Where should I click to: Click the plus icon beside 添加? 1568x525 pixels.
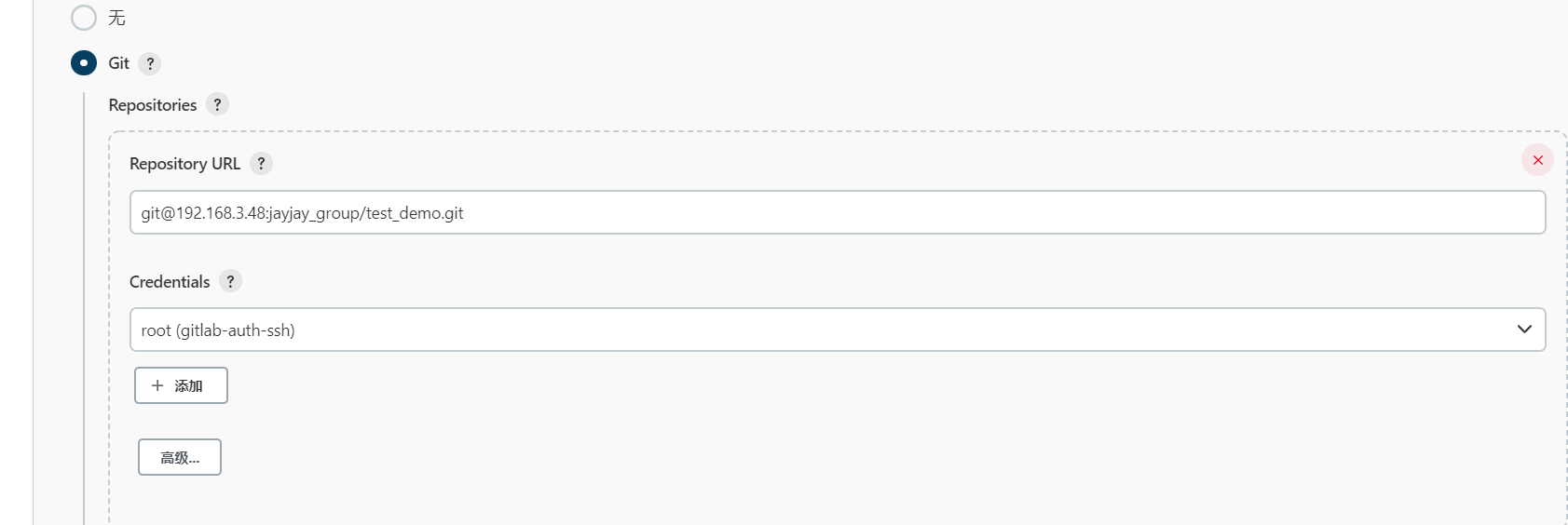[157, 385]
